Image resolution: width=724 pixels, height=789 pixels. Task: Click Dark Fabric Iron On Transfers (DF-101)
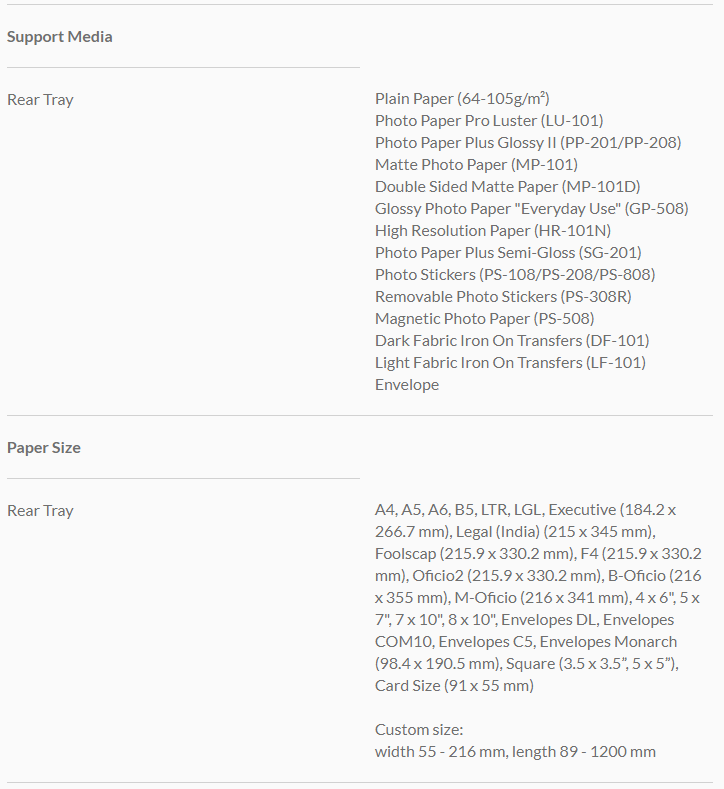pyautogui.click(x=512, y=341)
